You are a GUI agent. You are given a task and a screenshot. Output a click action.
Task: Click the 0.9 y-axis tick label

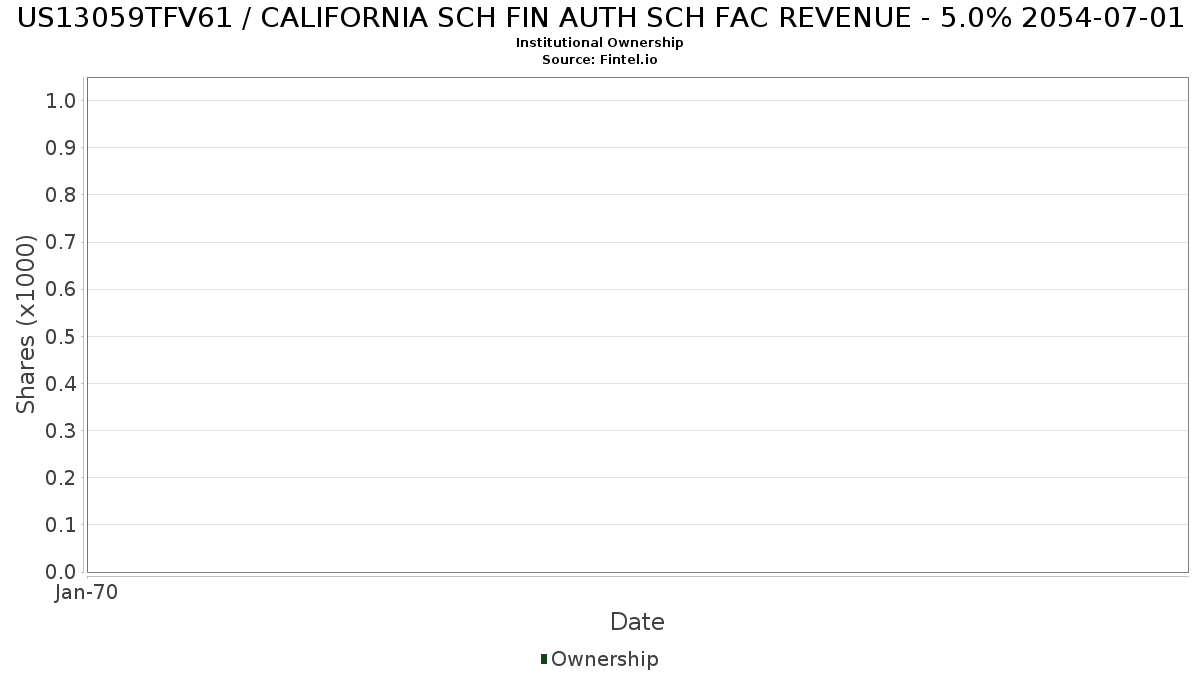pyautogui.click(x=61, y=148)
